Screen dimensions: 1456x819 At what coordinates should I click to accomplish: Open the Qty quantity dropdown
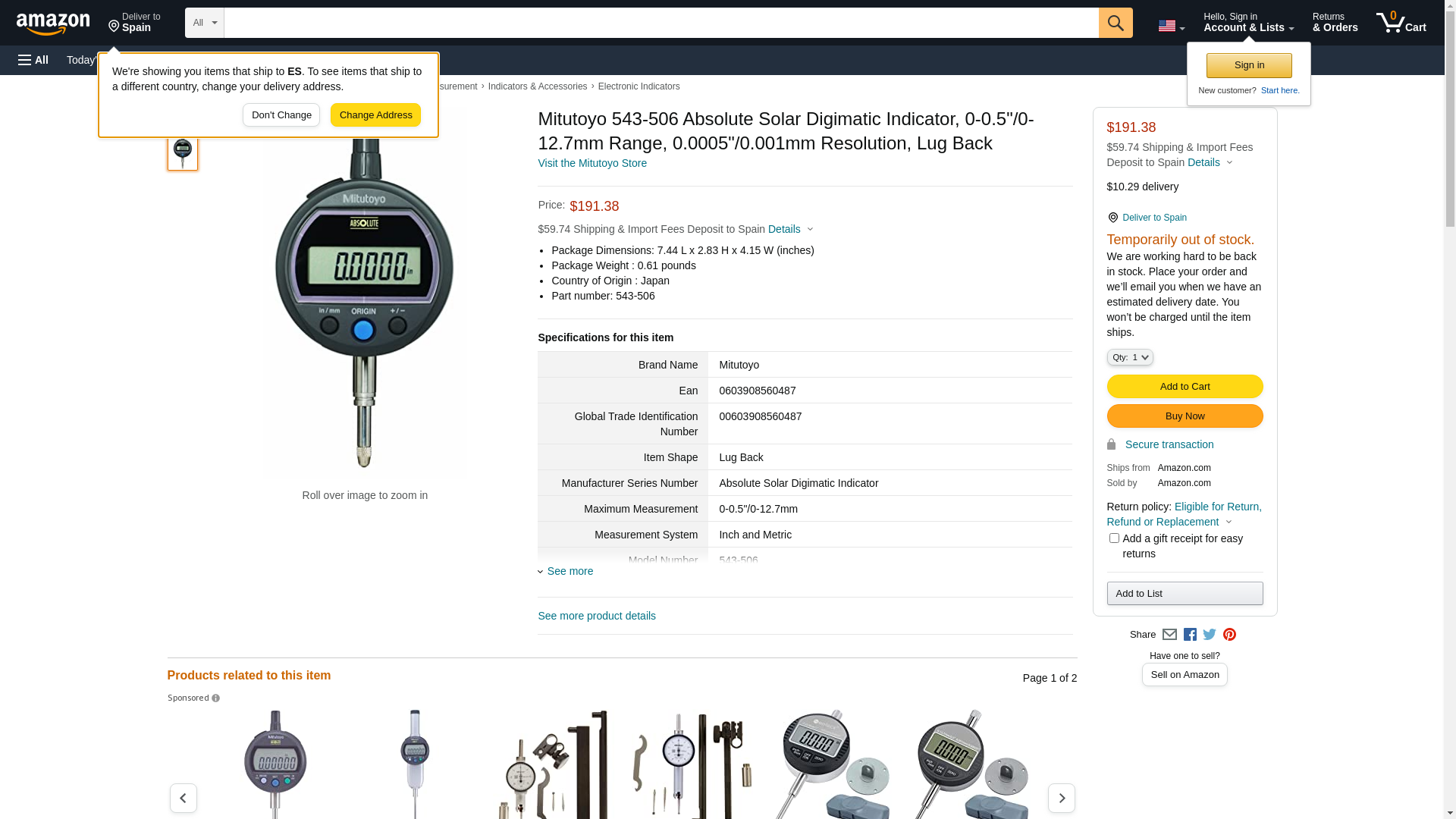(x=1130, y=357)
